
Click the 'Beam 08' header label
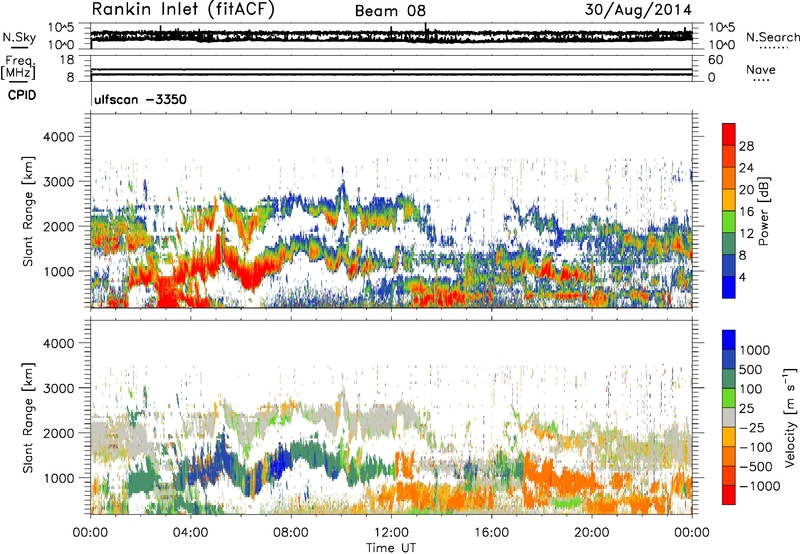[390, 11]
